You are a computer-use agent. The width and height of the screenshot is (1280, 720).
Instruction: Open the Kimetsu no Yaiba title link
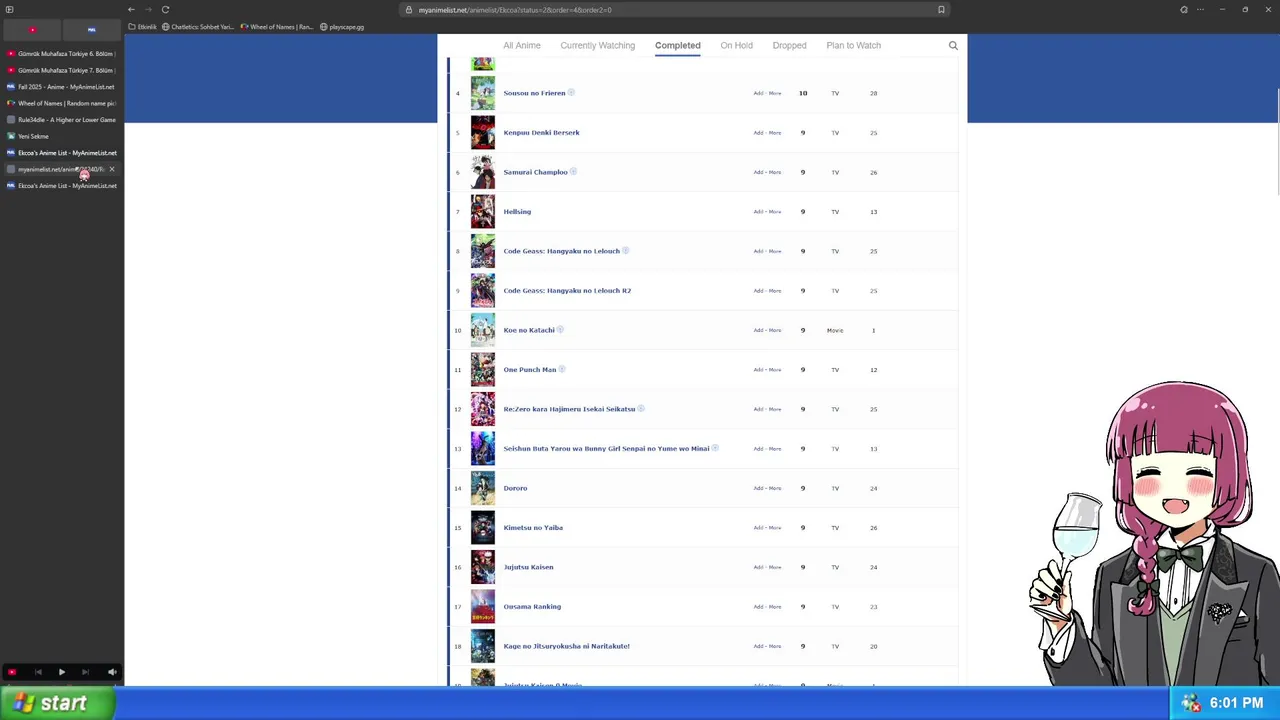[533, 528]
